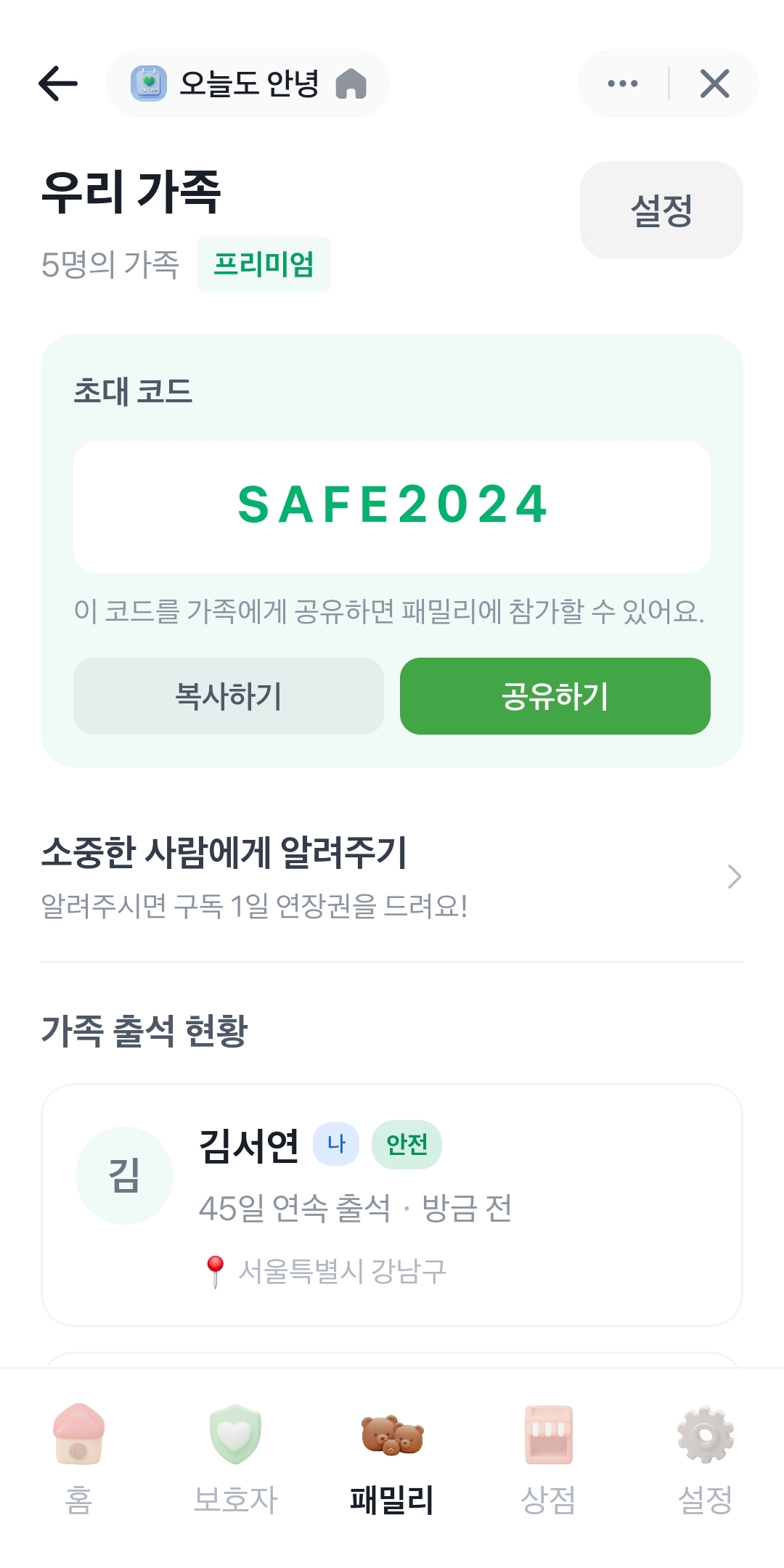Click 복사하기 to copy the invite code
The image size is (784, 1568).
(229, 695)
